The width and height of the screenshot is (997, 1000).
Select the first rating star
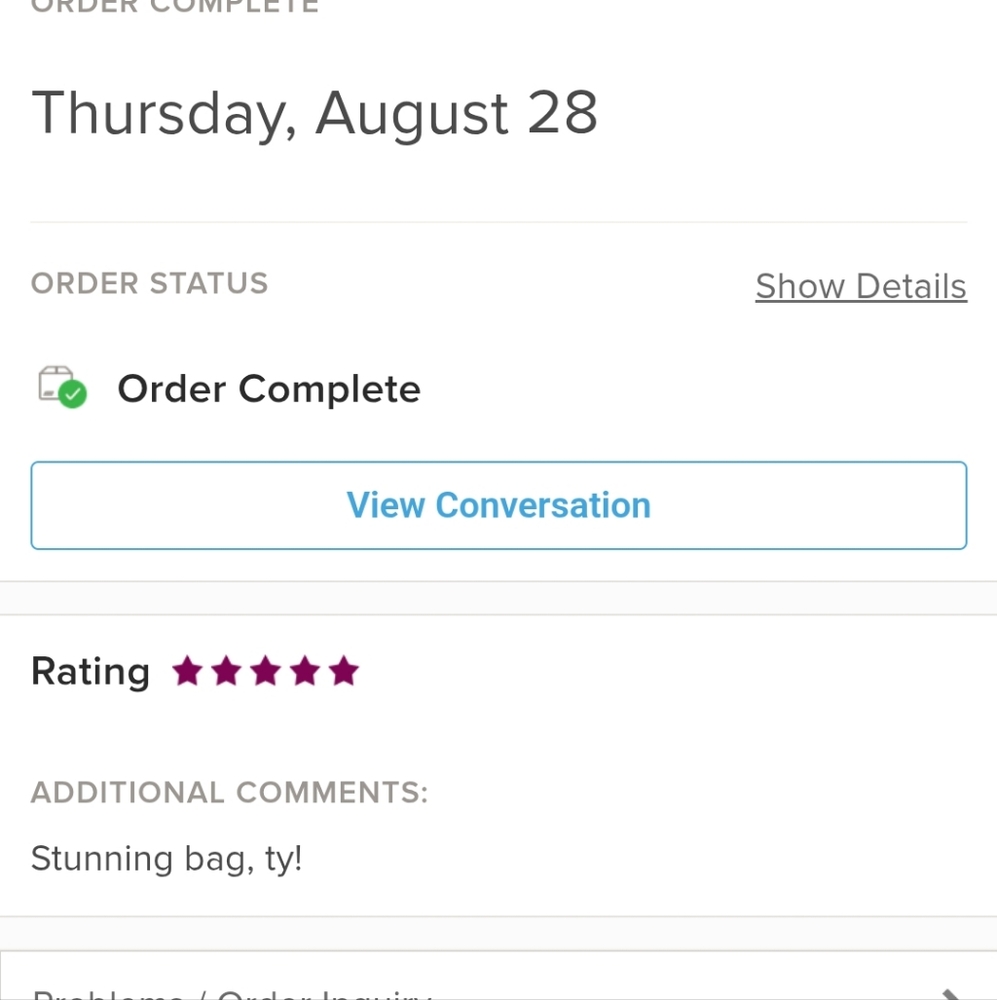(188, 671)
